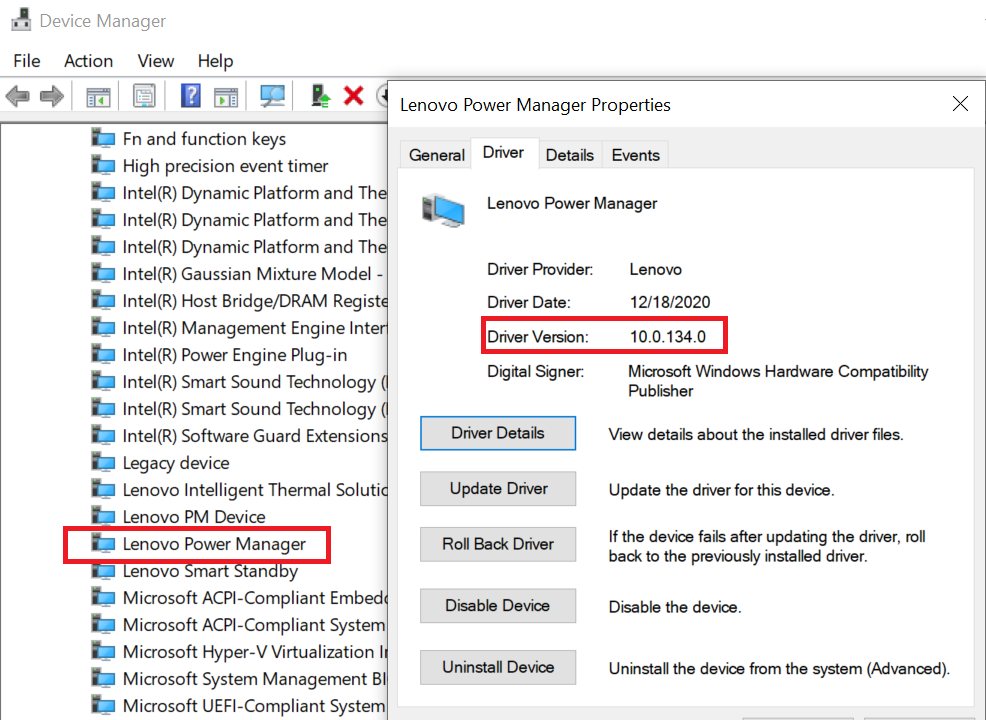Click the Driver Provider value Lenovo
Image resolution: width=986 pixels, height=720 pixels.
coord(655,270)
